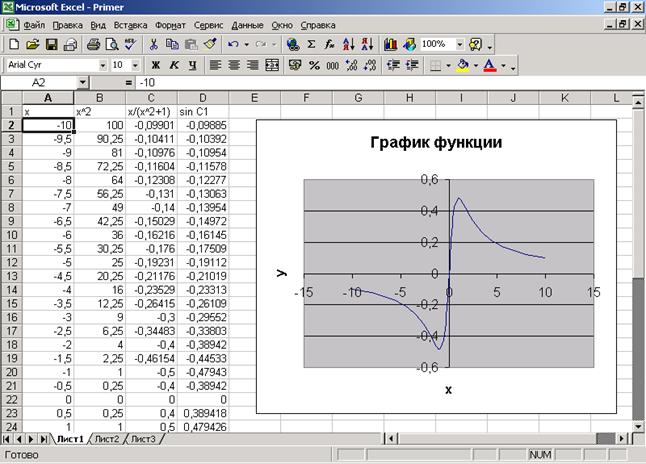Image resolution: width=646 pixels, height=464 pixels.
Task: Click the Percent Style icon
Action: point(315,65)
